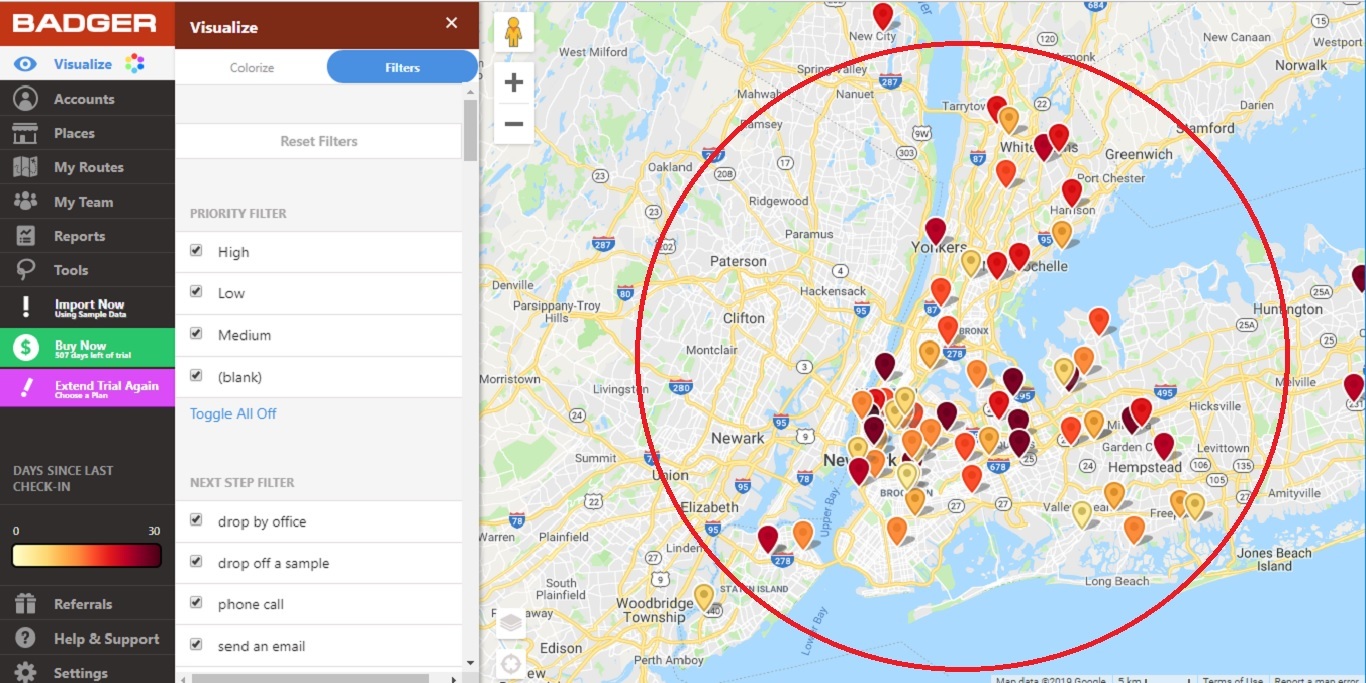The width and height of the screenshot is (1366, 683).
Task: Open the map layers selector
Action: (x=511, y=621)
